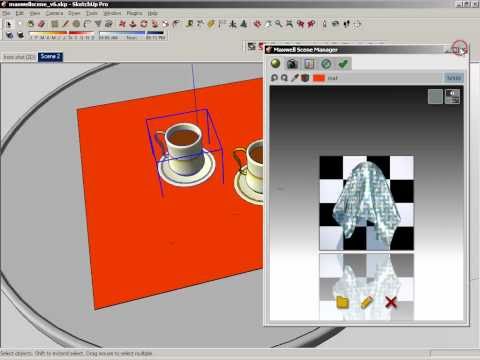Select the Pan hand tool
Image resolution: width=480 pixels, height=360 pixels.
point(268,24)
